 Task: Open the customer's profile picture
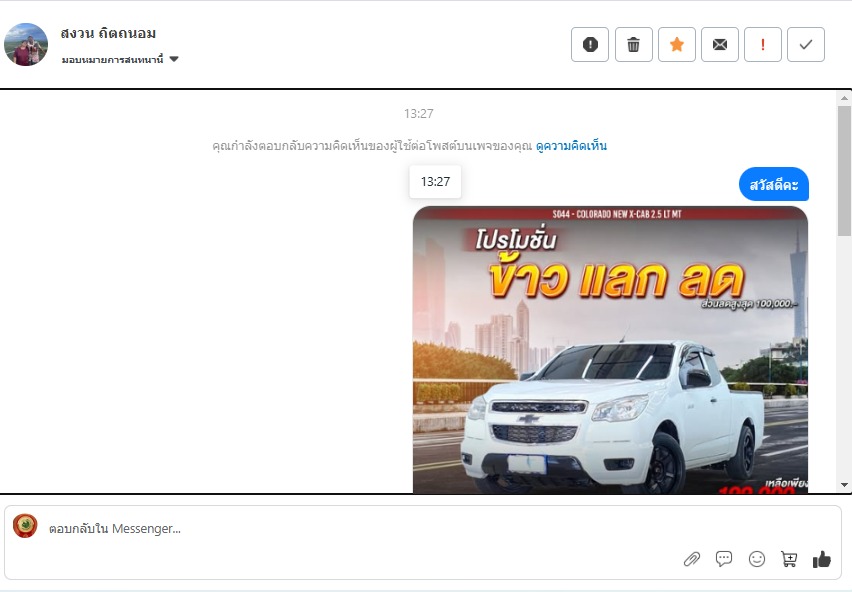[x=26, y=45]
